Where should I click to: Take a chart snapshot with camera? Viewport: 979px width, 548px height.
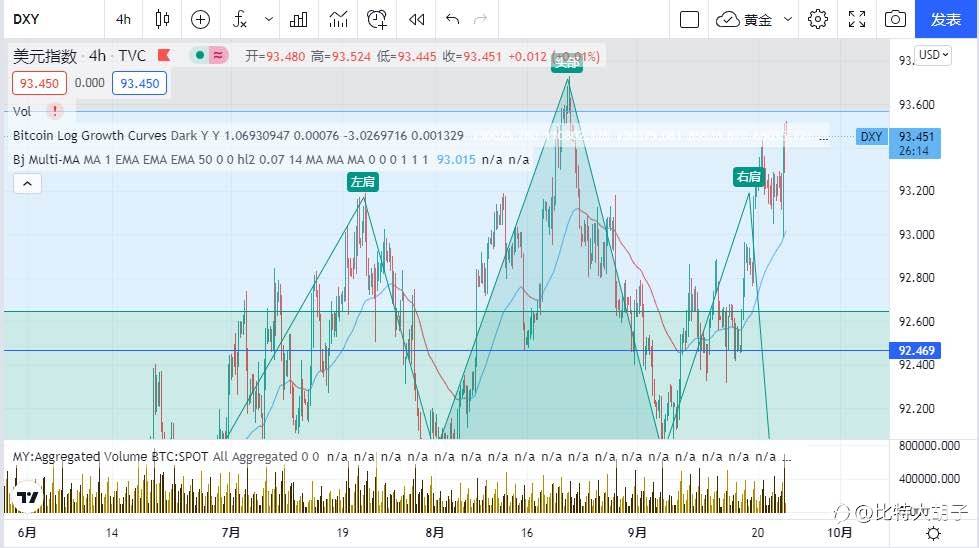[895, 19]
